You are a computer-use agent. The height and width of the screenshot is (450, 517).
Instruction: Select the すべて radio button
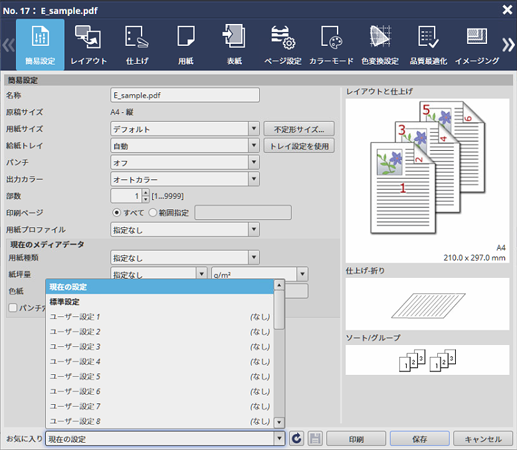coord(116,212)
